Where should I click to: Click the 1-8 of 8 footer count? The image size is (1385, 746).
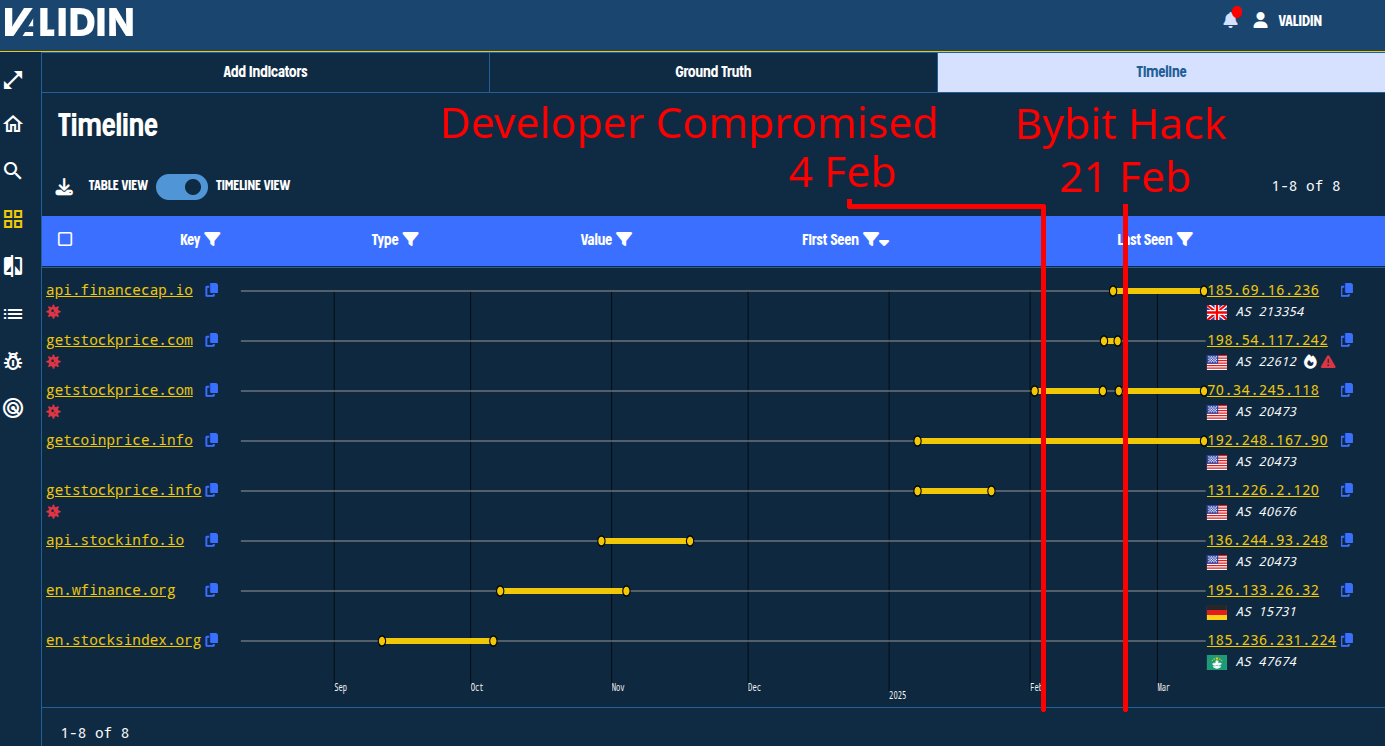95,733
